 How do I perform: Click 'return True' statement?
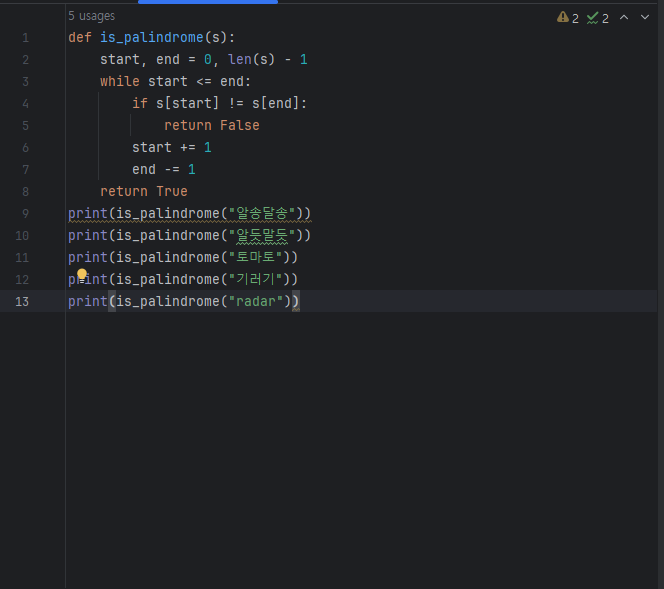click(x=144, y=191)
